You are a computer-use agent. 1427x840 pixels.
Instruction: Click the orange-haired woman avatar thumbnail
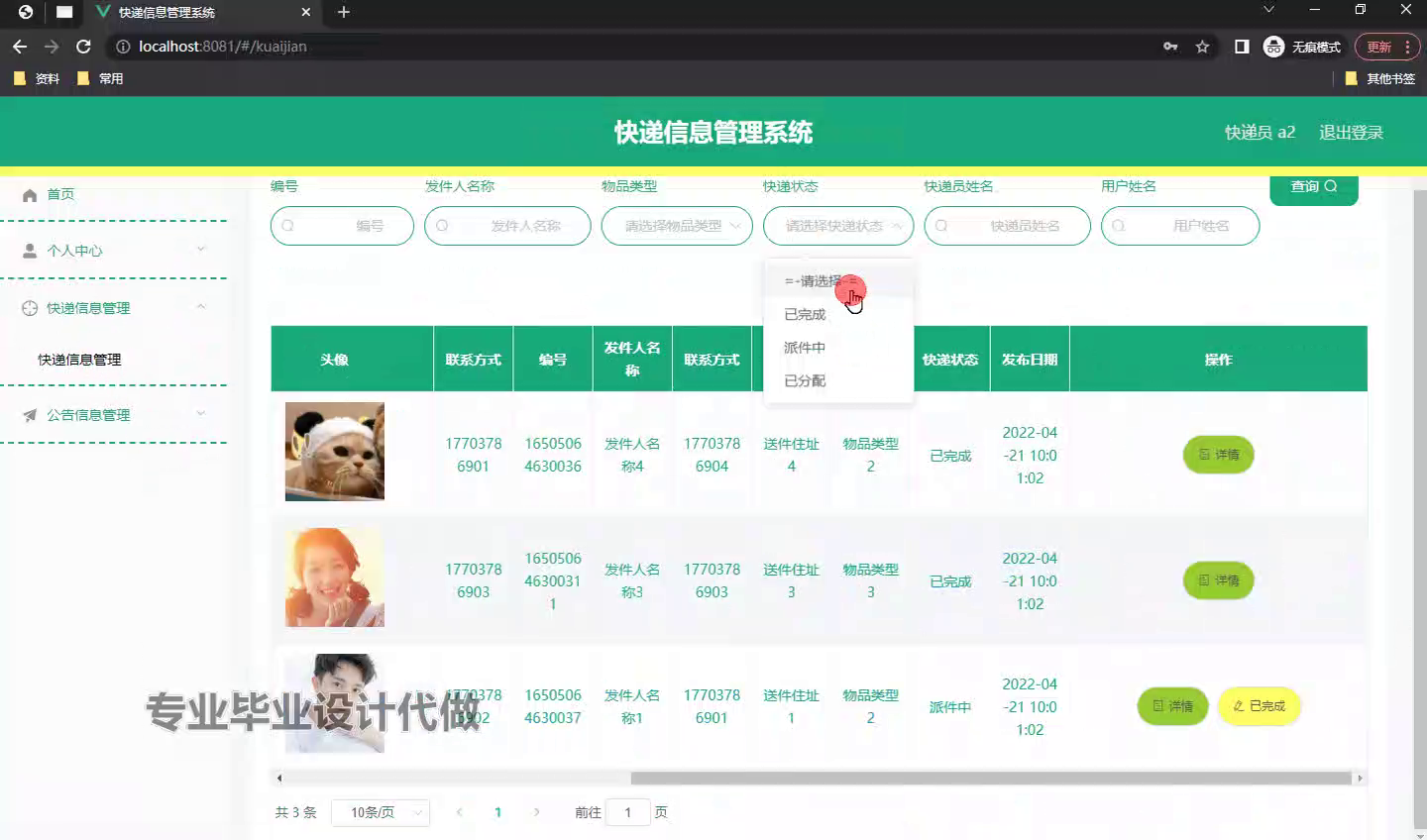(335, 577)
